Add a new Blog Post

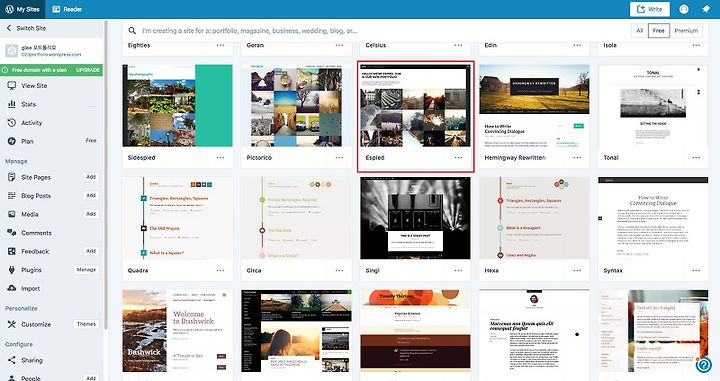click(x=91, y=195)
